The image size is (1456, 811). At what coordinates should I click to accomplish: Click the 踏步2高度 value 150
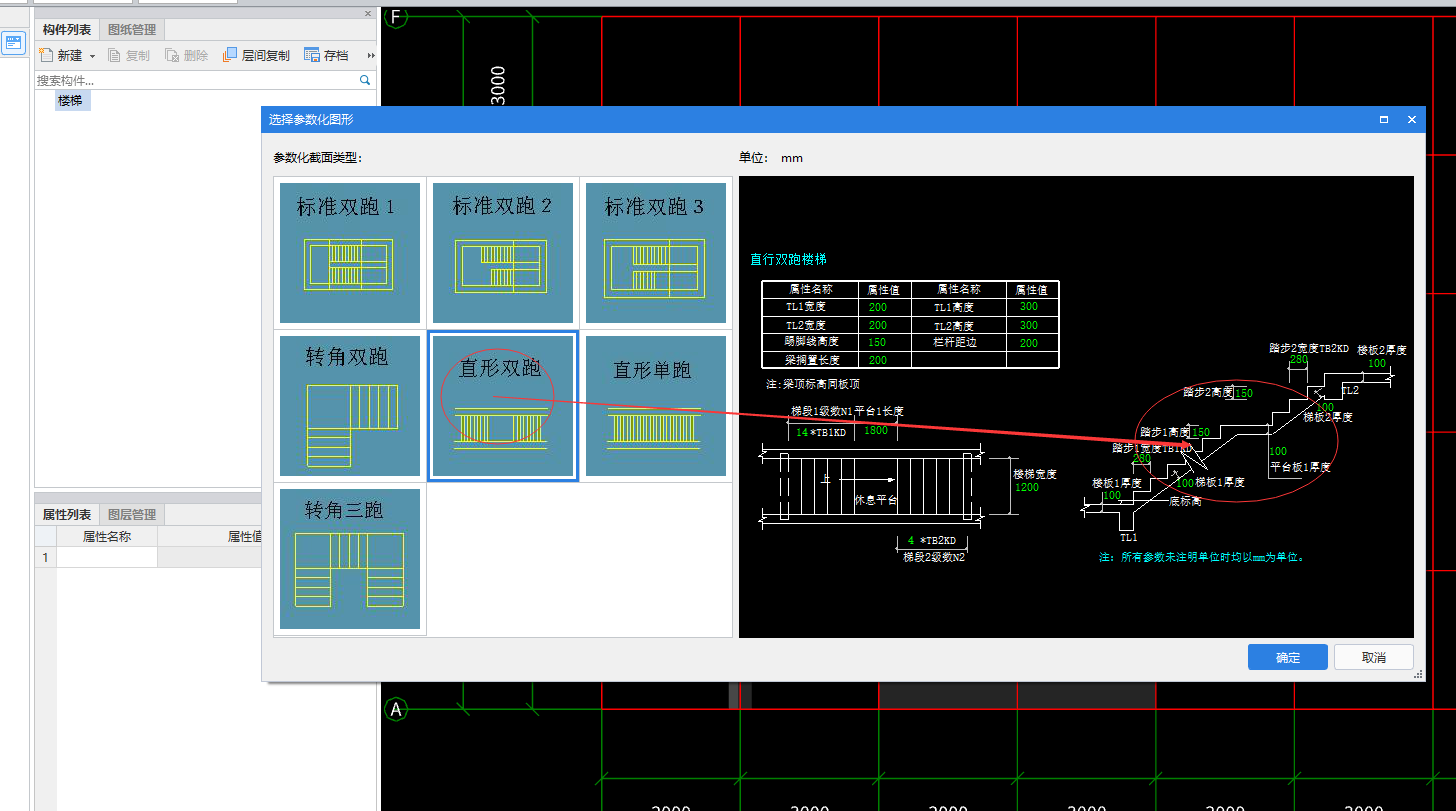(1244, 394)
